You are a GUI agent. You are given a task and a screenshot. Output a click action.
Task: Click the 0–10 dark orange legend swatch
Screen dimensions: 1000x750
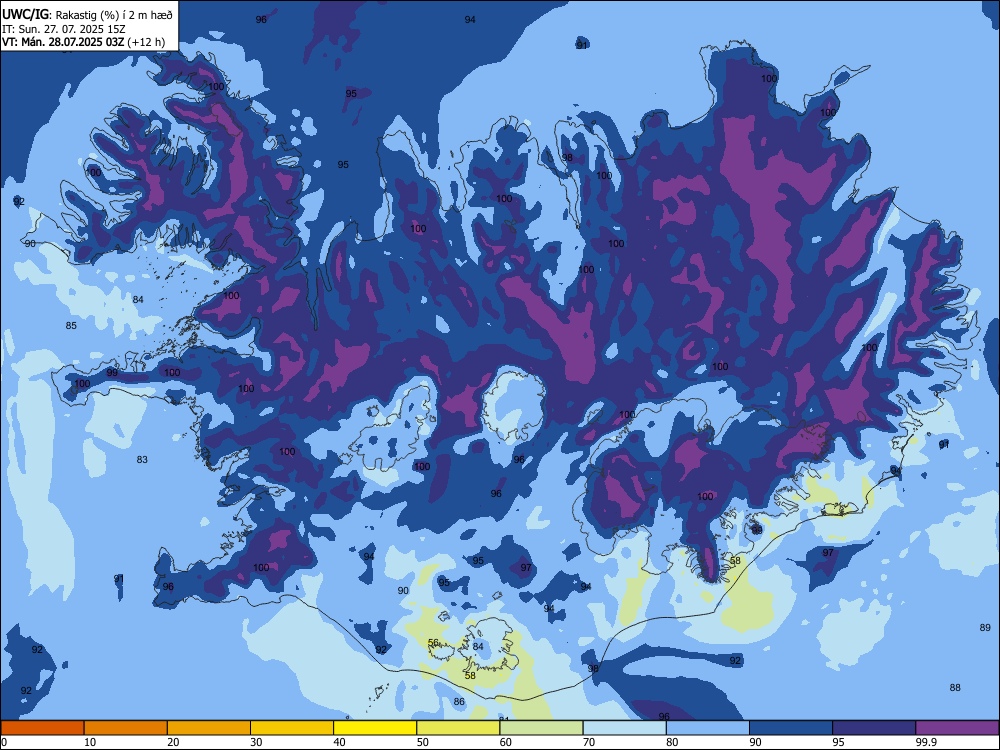[x=42, y=728]
